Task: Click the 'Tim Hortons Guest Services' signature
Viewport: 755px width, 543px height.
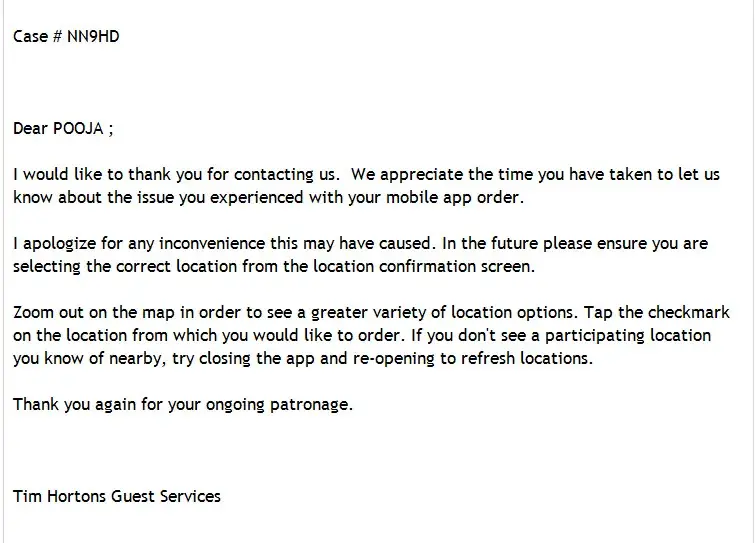Action: (117, 496)
